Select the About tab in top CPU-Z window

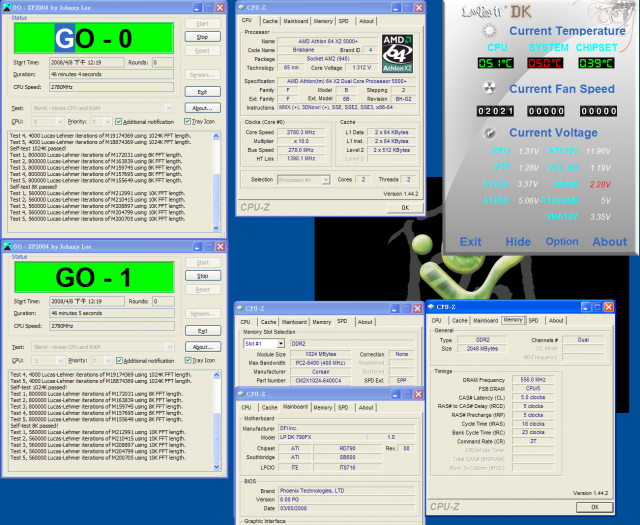[x=366, y=21]
